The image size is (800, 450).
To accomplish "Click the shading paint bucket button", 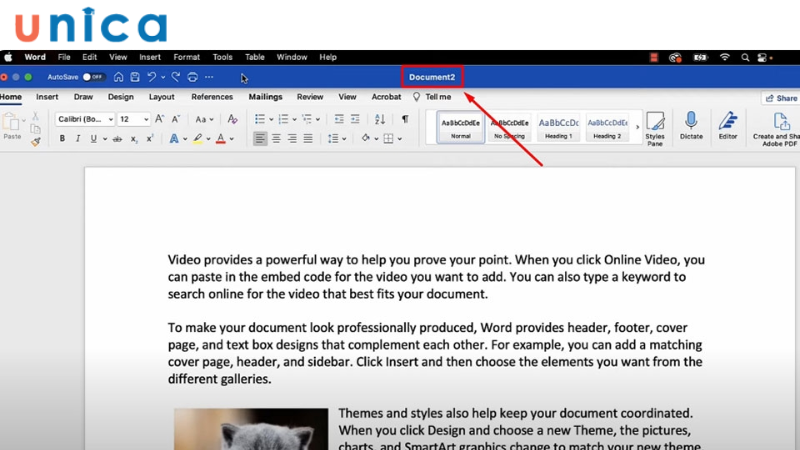I will pos(365,138).
